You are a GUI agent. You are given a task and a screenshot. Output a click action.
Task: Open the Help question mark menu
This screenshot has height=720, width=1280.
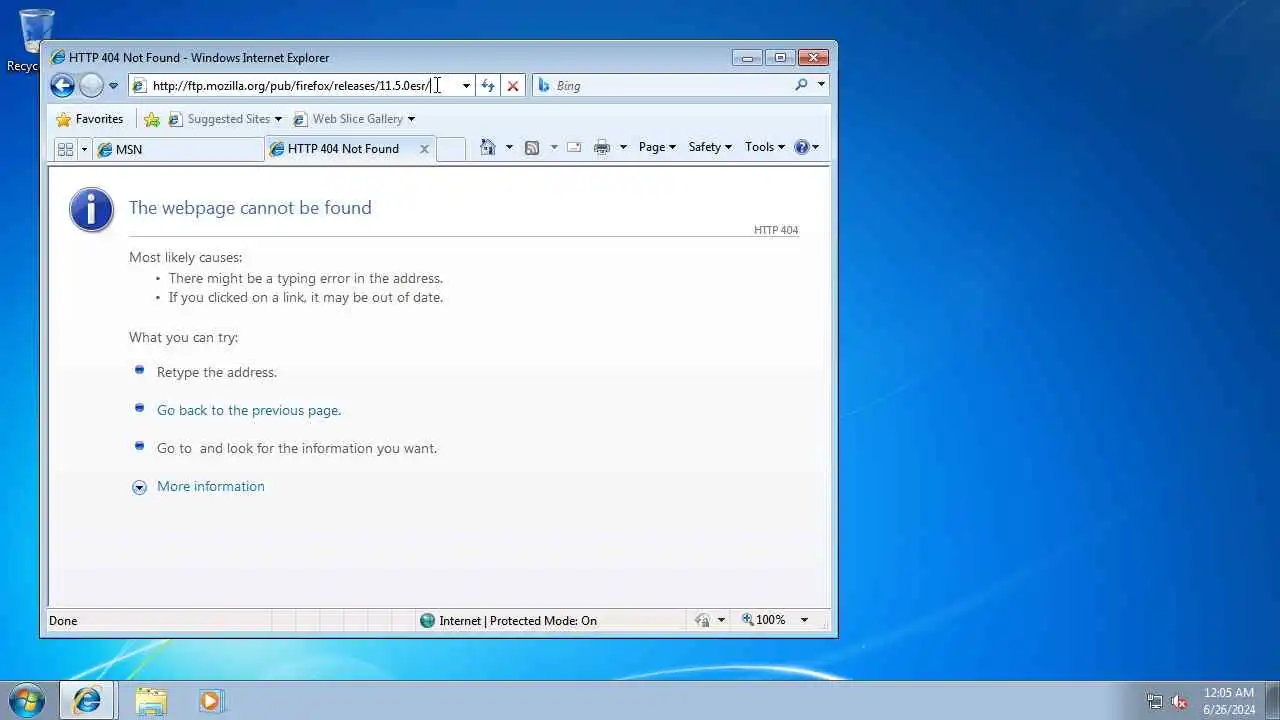(x=806, y=147)
